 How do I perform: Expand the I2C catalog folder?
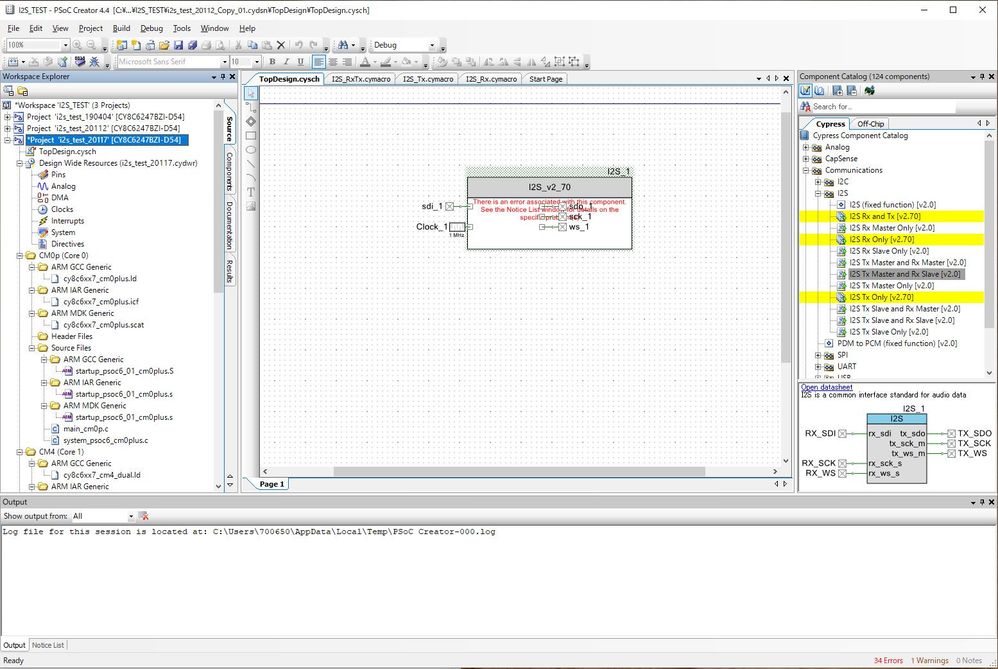coord(818,181)
